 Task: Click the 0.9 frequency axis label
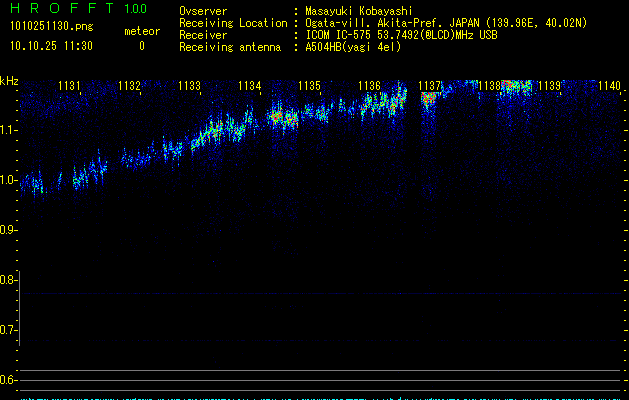8,230
